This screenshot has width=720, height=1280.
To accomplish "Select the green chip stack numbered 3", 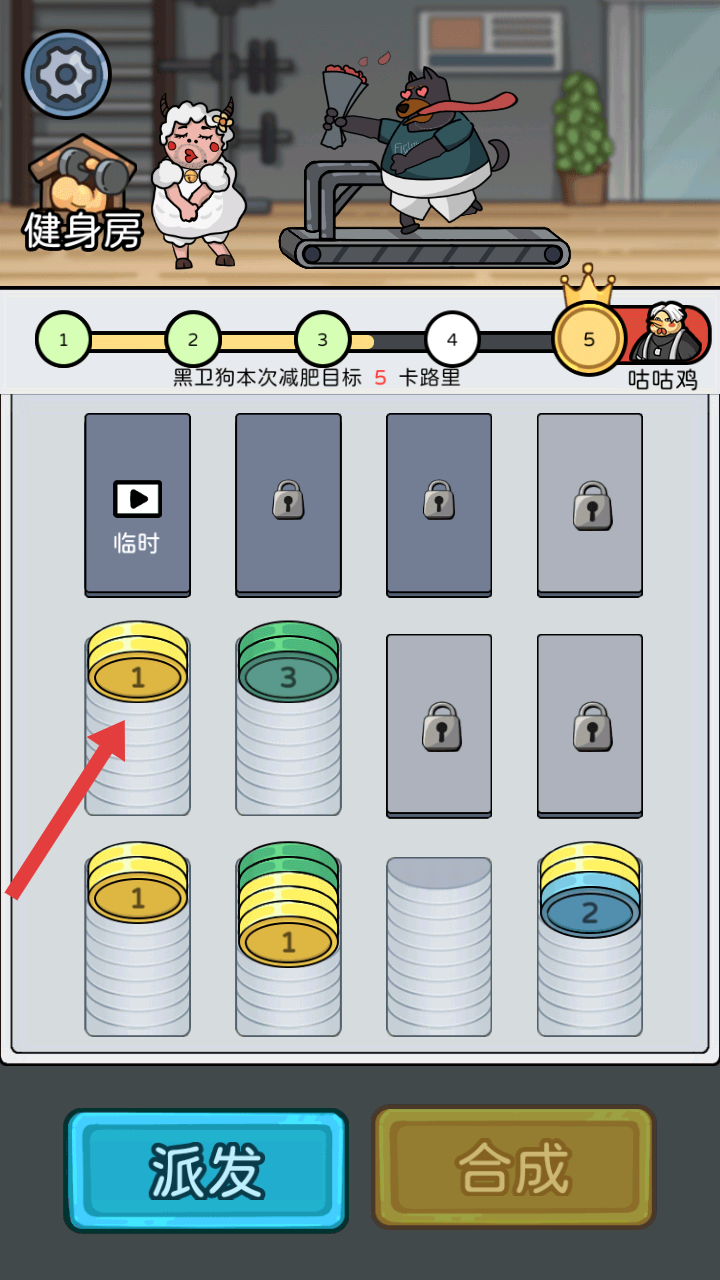I will 288,718.
